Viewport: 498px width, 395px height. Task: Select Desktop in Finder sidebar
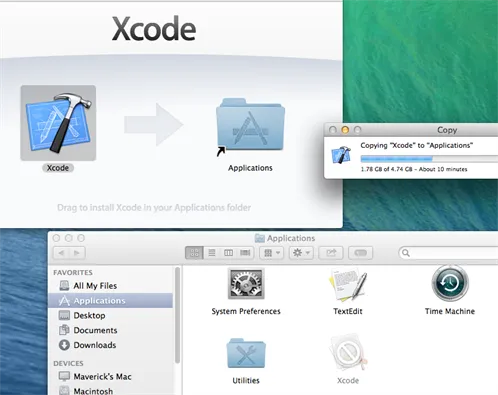110,315
